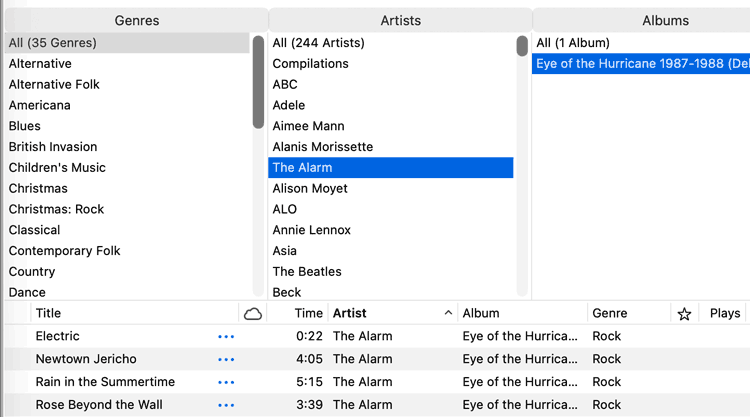Click the Rock genre cell for Electric

click(x=607, y=336)
